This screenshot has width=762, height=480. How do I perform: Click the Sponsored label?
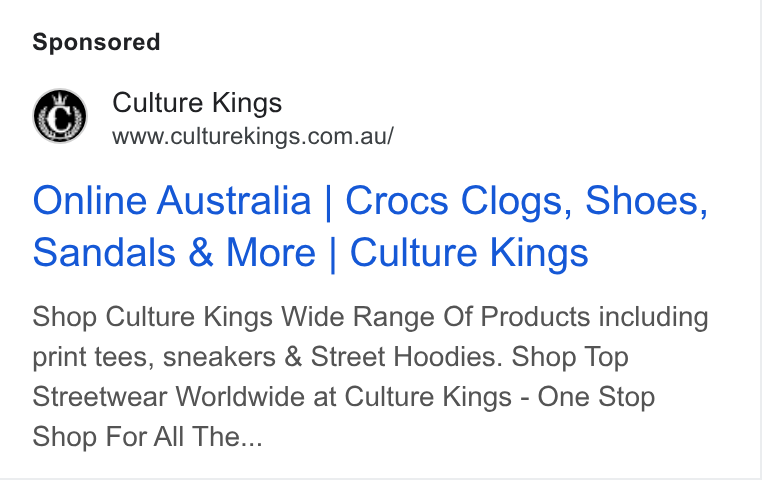[96, 42]
